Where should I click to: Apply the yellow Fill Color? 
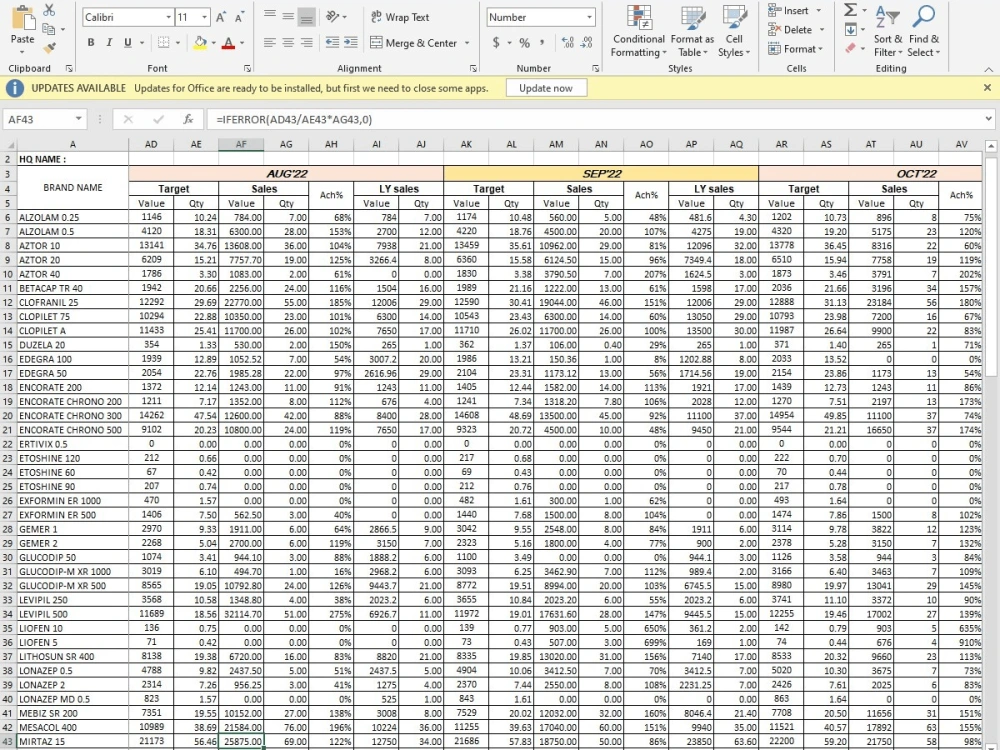click(x=200, y=43)
